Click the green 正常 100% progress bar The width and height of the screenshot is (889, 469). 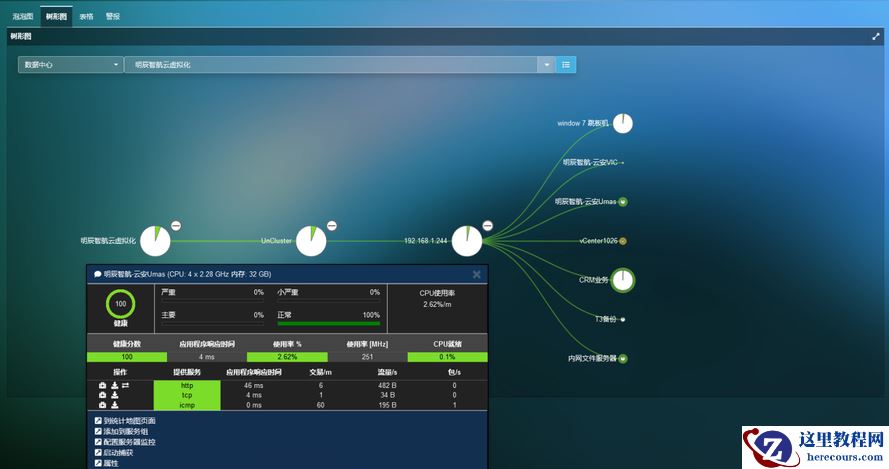[x=329, y=324]
